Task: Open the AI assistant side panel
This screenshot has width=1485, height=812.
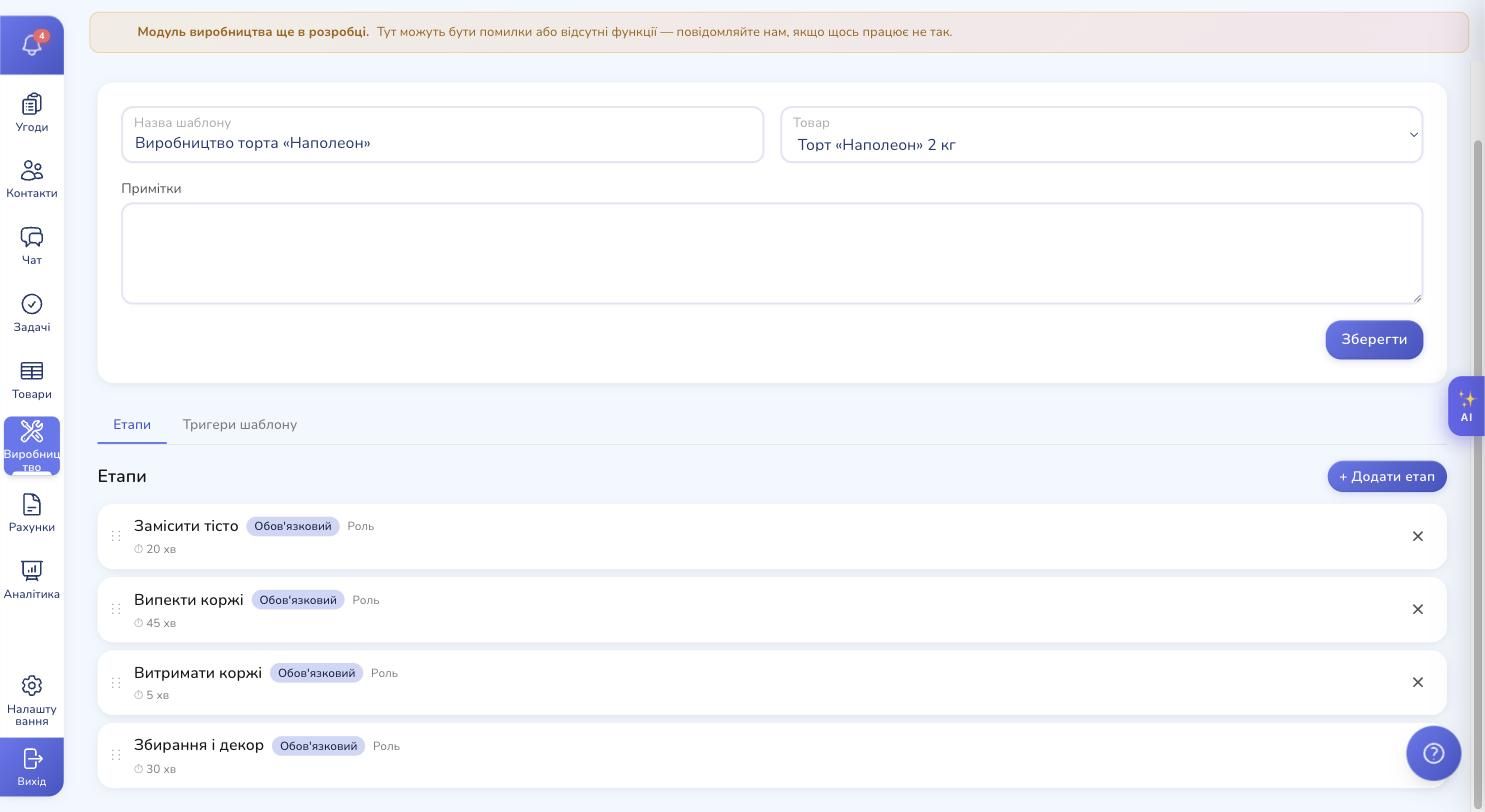Action: click(x=1466, y=406)
